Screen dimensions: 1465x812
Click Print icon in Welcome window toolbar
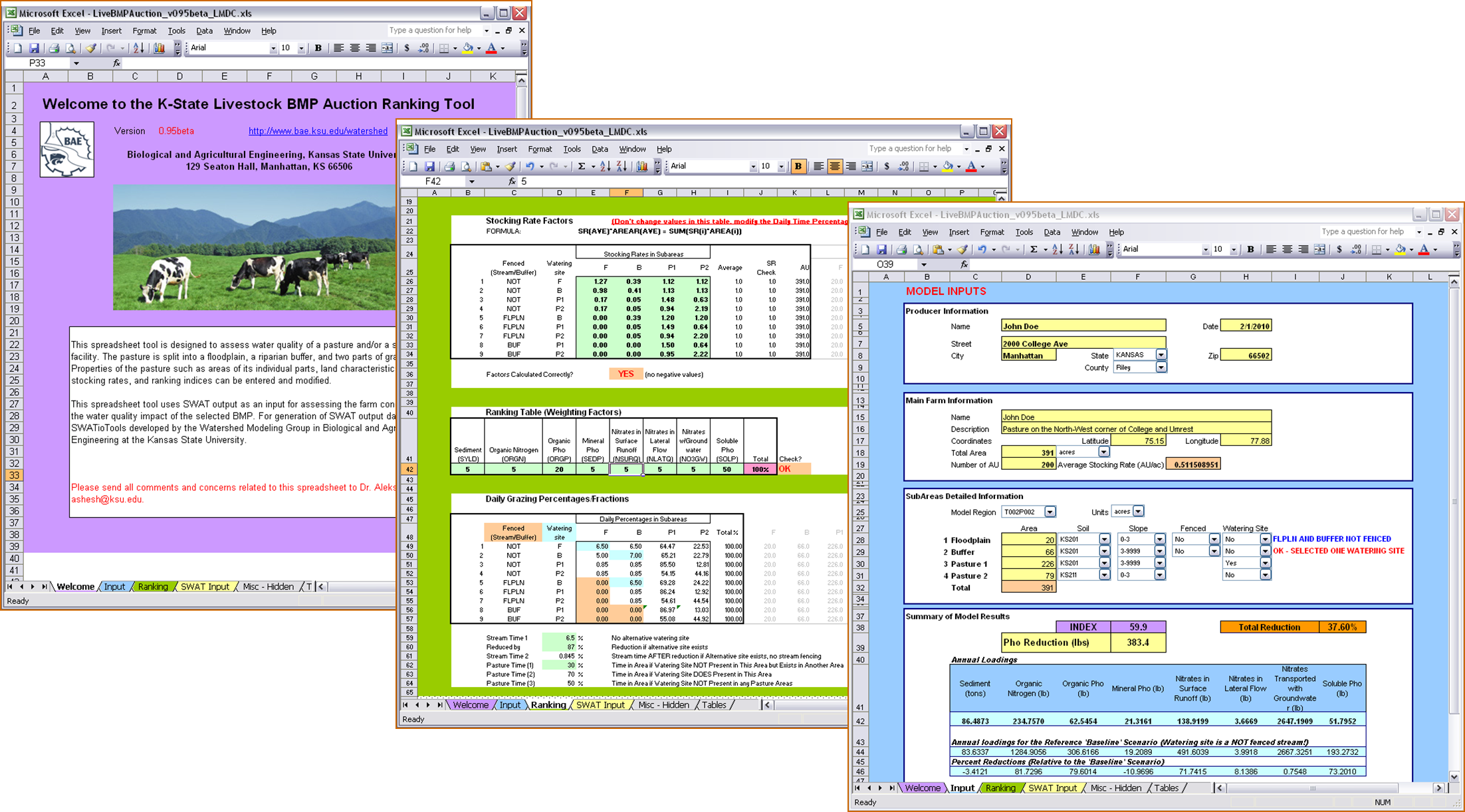(x=54, y=49)
